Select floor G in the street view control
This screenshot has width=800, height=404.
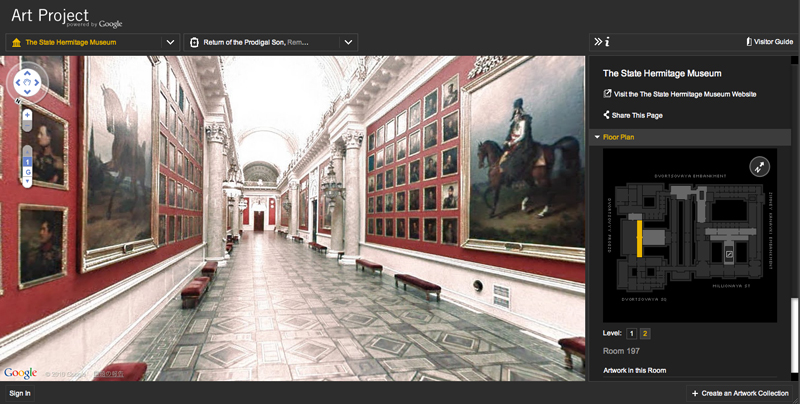click(x=27, y=172)
